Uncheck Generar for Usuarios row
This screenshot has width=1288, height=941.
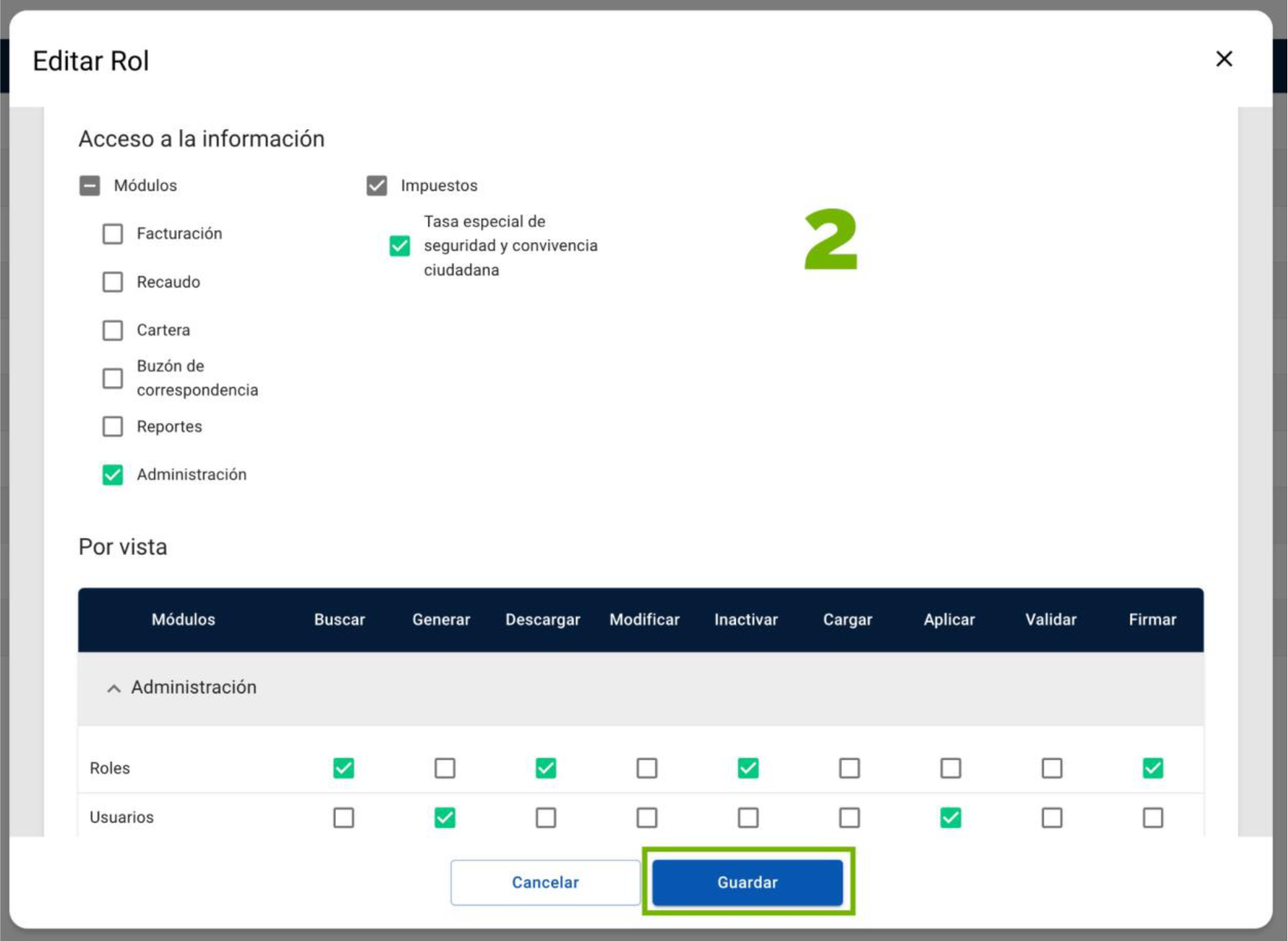pos(445,817)
